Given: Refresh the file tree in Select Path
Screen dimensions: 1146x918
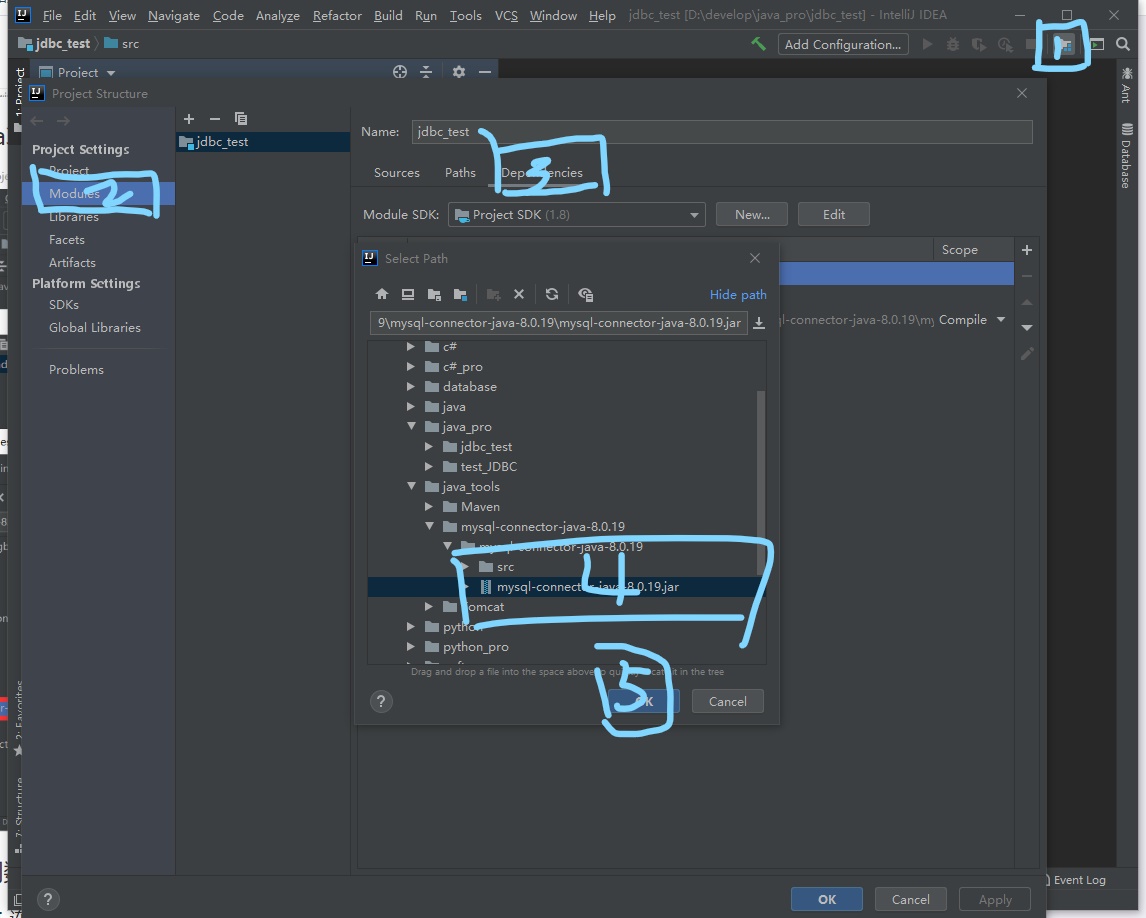Looking at the screenshot, I should [x=552, y=294].
